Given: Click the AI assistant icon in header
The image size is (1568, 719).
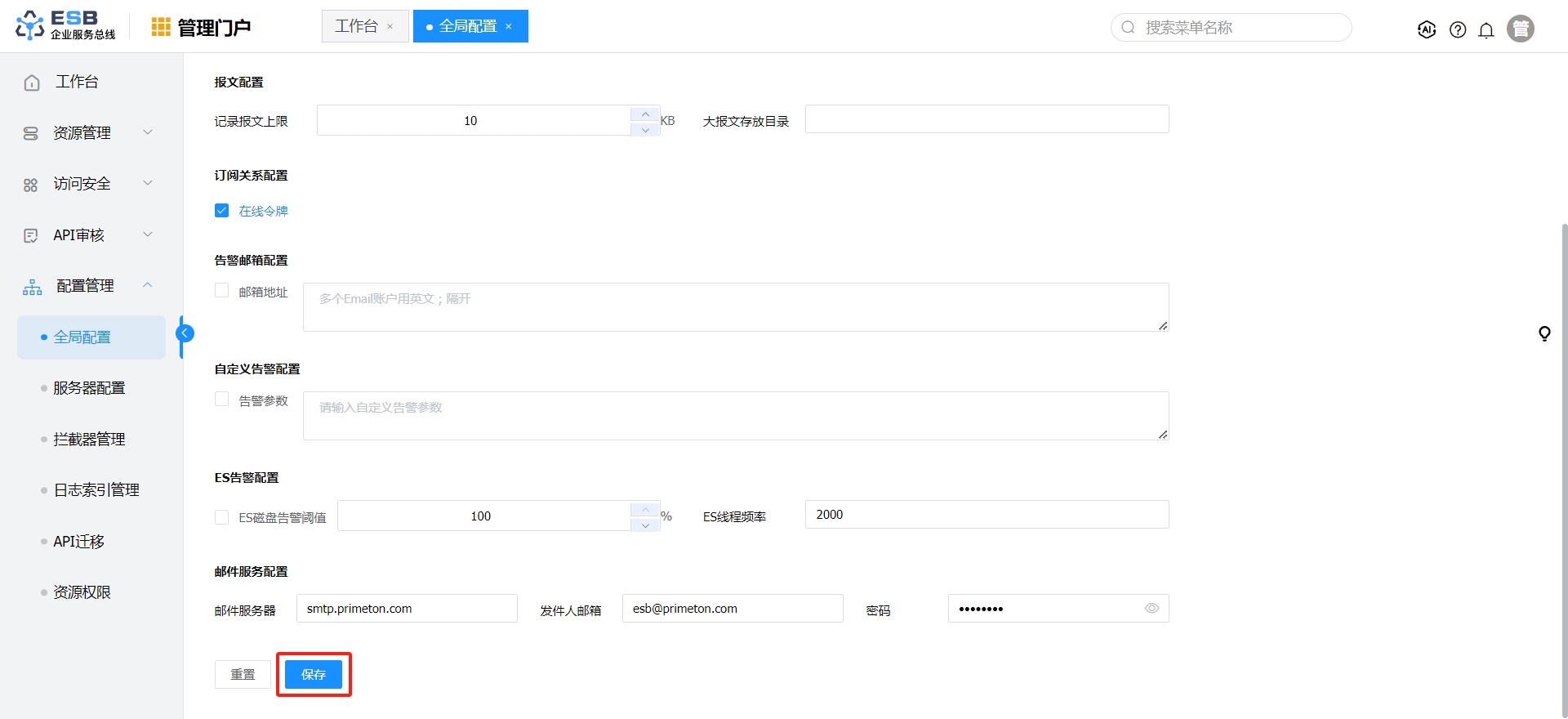Looking at the screenshot, I should [x=1427, y=29].
